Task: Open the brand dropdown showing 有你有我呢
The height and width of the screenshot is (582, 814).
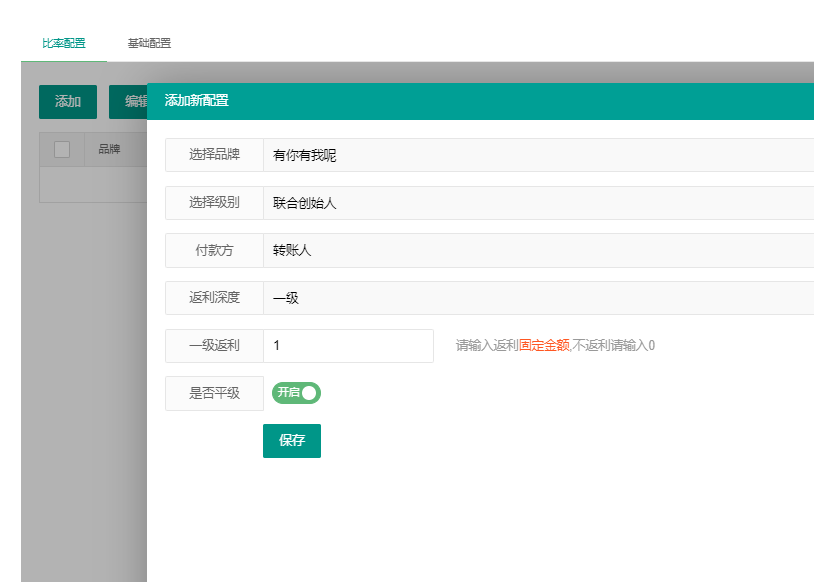Action: 538,155
